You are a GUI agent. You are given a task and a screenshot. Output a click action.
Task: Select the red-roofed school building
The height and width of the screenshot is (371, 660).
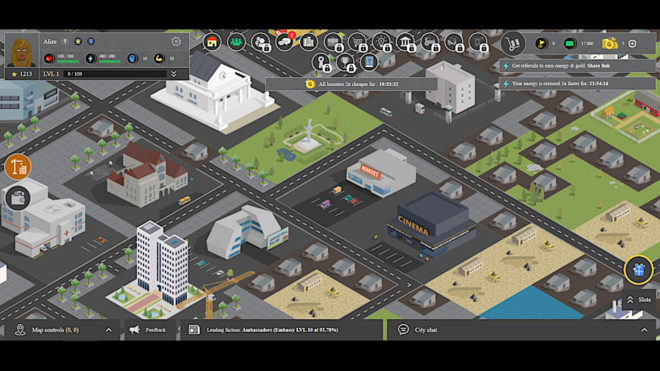146,175
